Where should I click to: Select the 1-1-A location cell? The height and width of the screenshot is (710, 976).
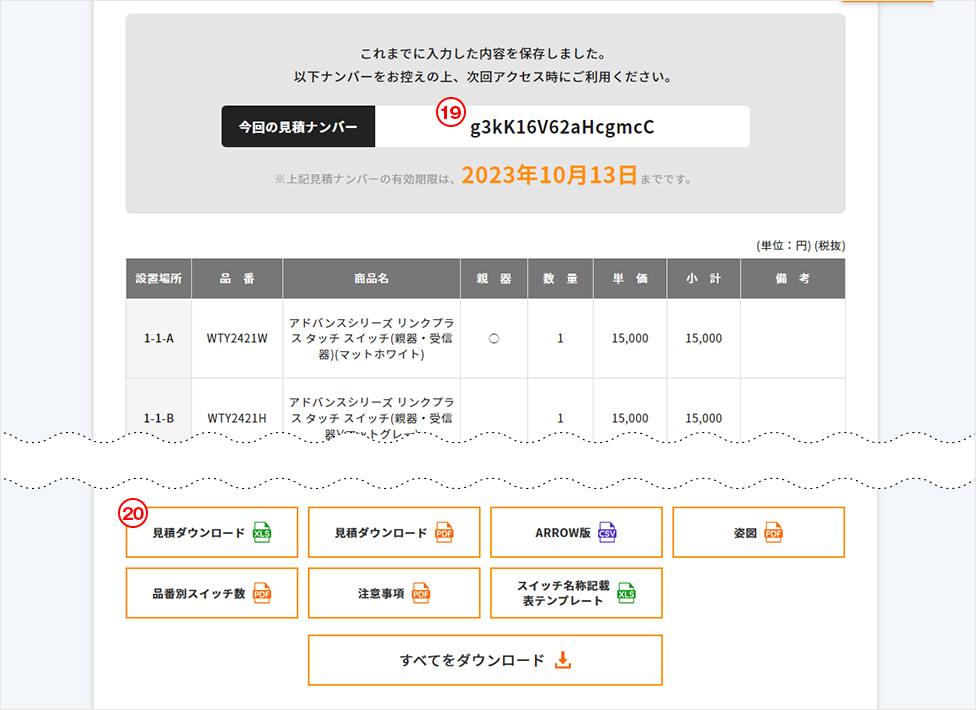[158, 339]
